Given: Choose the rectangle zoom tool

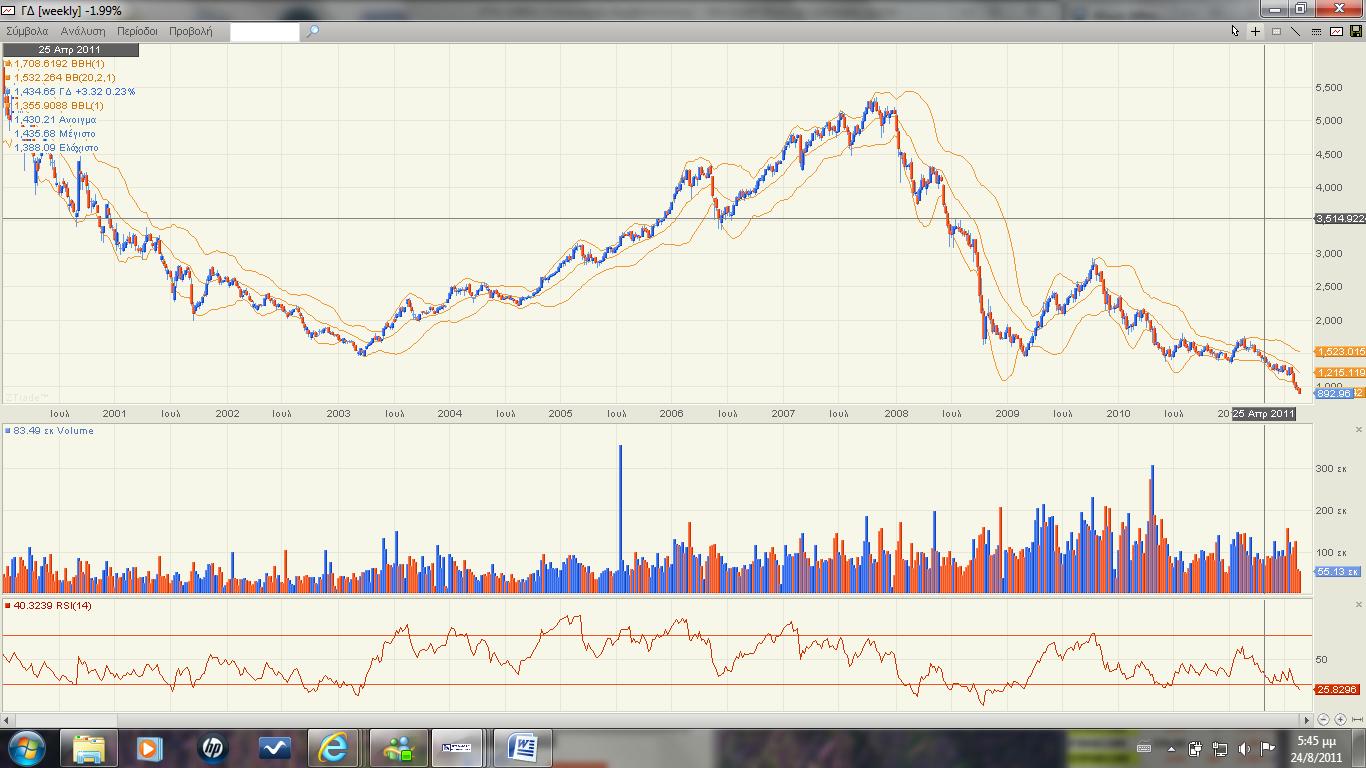Looking at the screenshot, I should pos(1276,31).
